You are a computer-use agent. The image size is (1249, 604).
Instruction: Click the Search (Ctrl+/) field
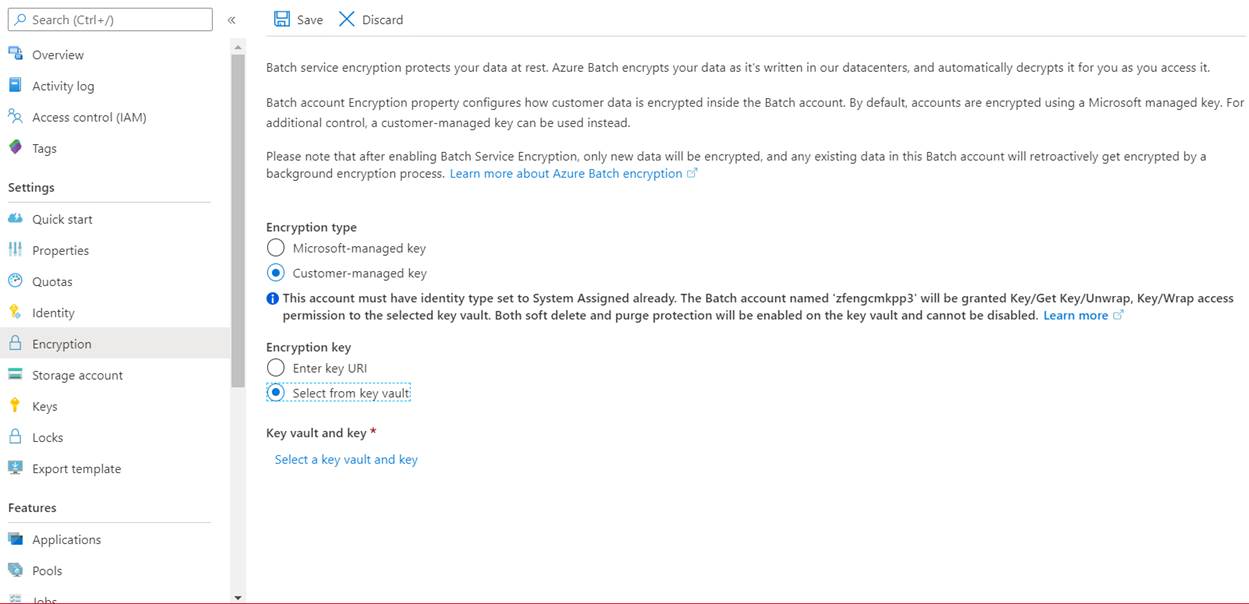[x=110, y=19]
